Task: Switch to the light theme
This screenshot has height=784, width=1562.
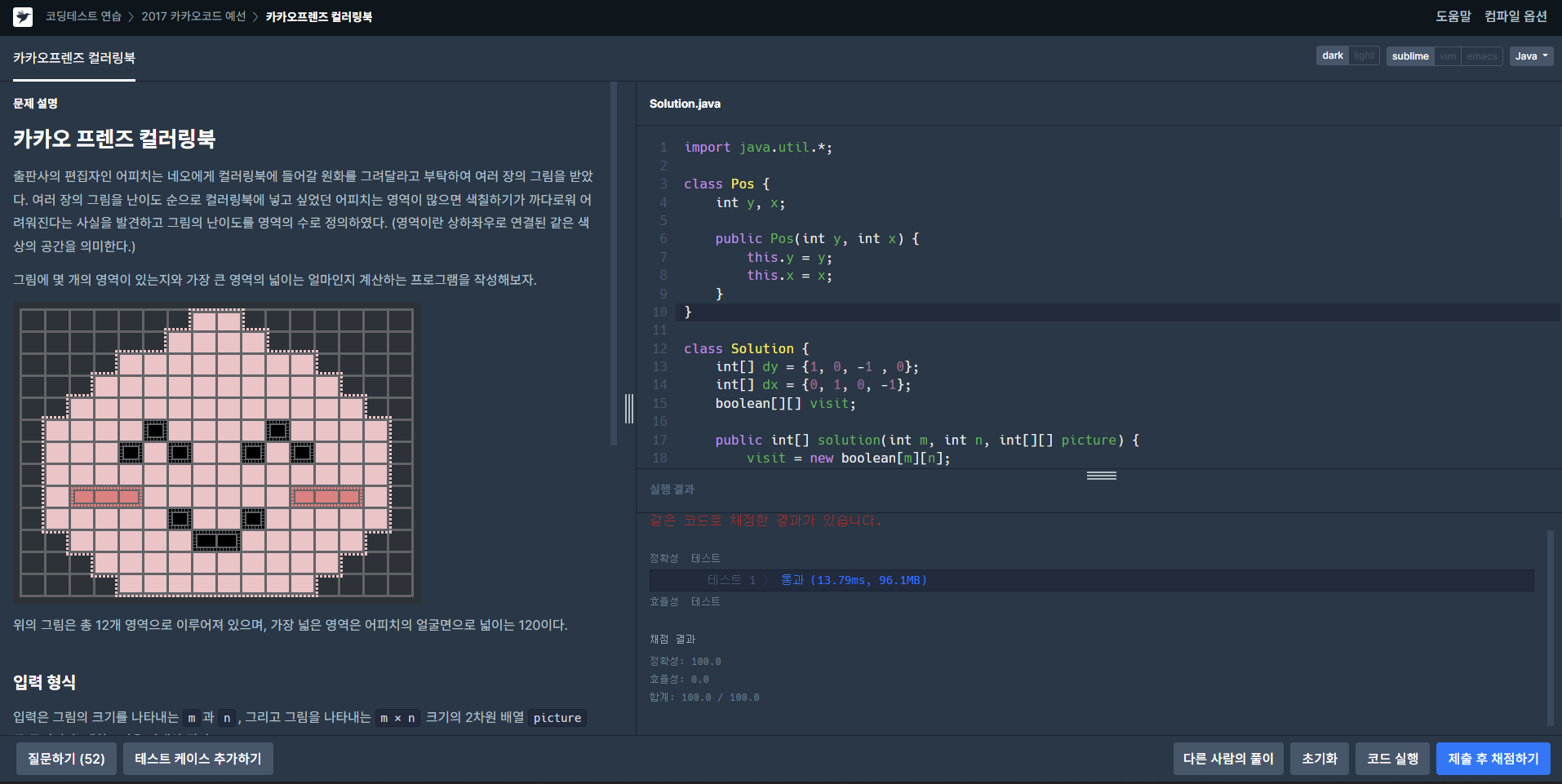Action: point(1364,55)
